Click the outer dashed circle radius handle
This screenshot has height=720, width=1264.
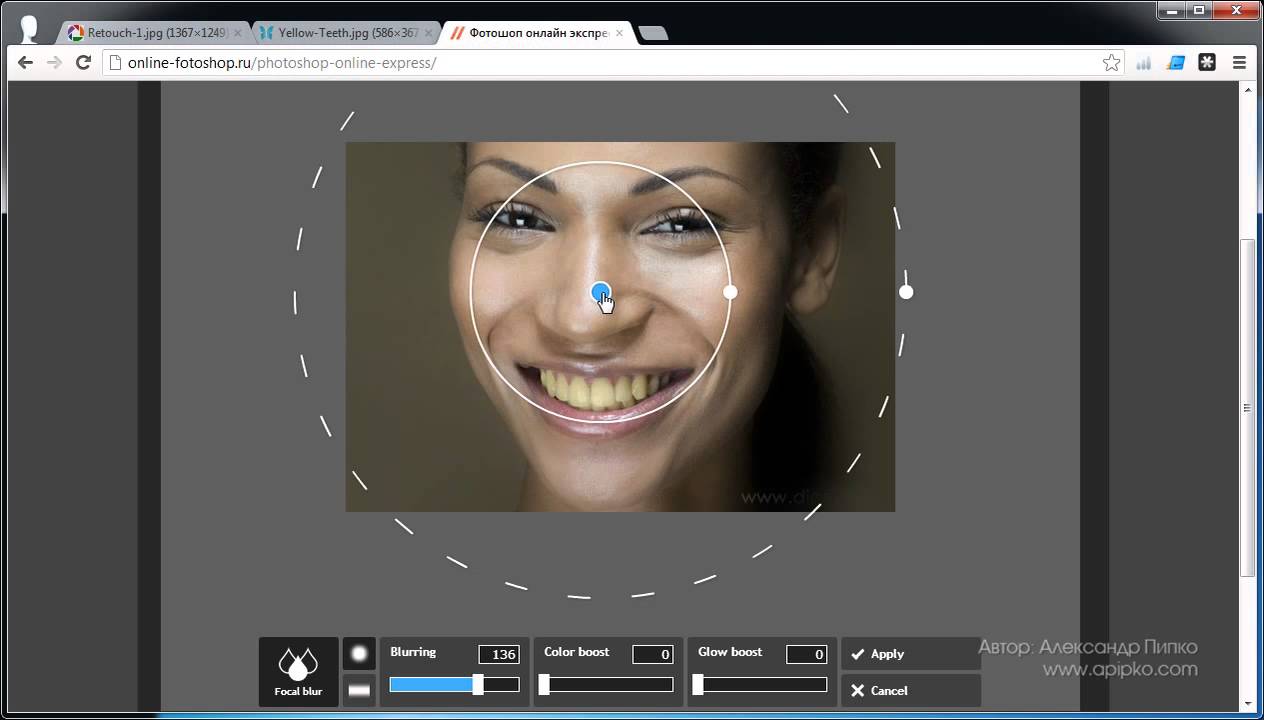pyautogui.click(x=906, y=292)
